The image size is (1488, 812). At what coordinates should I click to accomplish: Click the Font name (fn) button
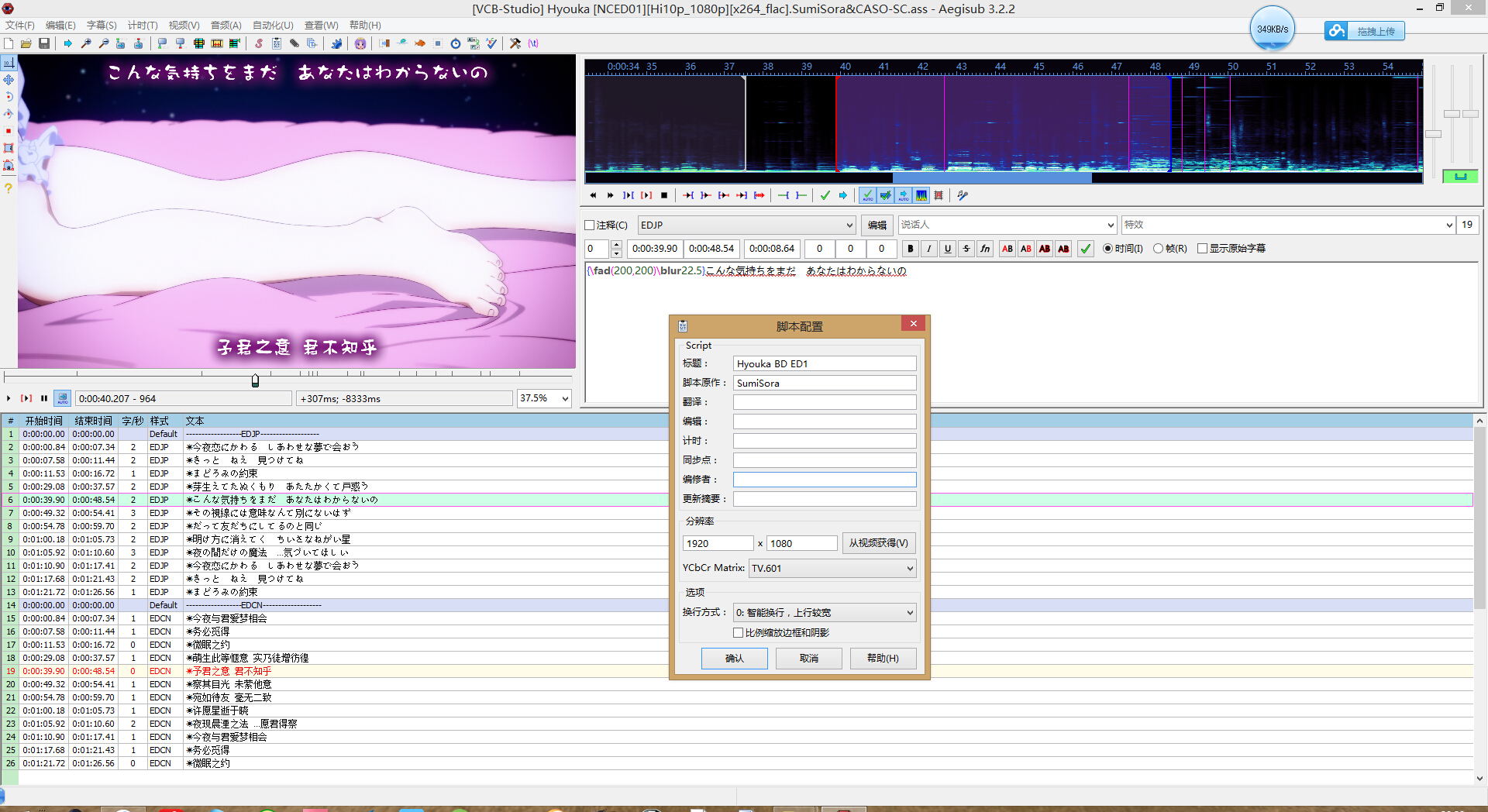(985, 249)
